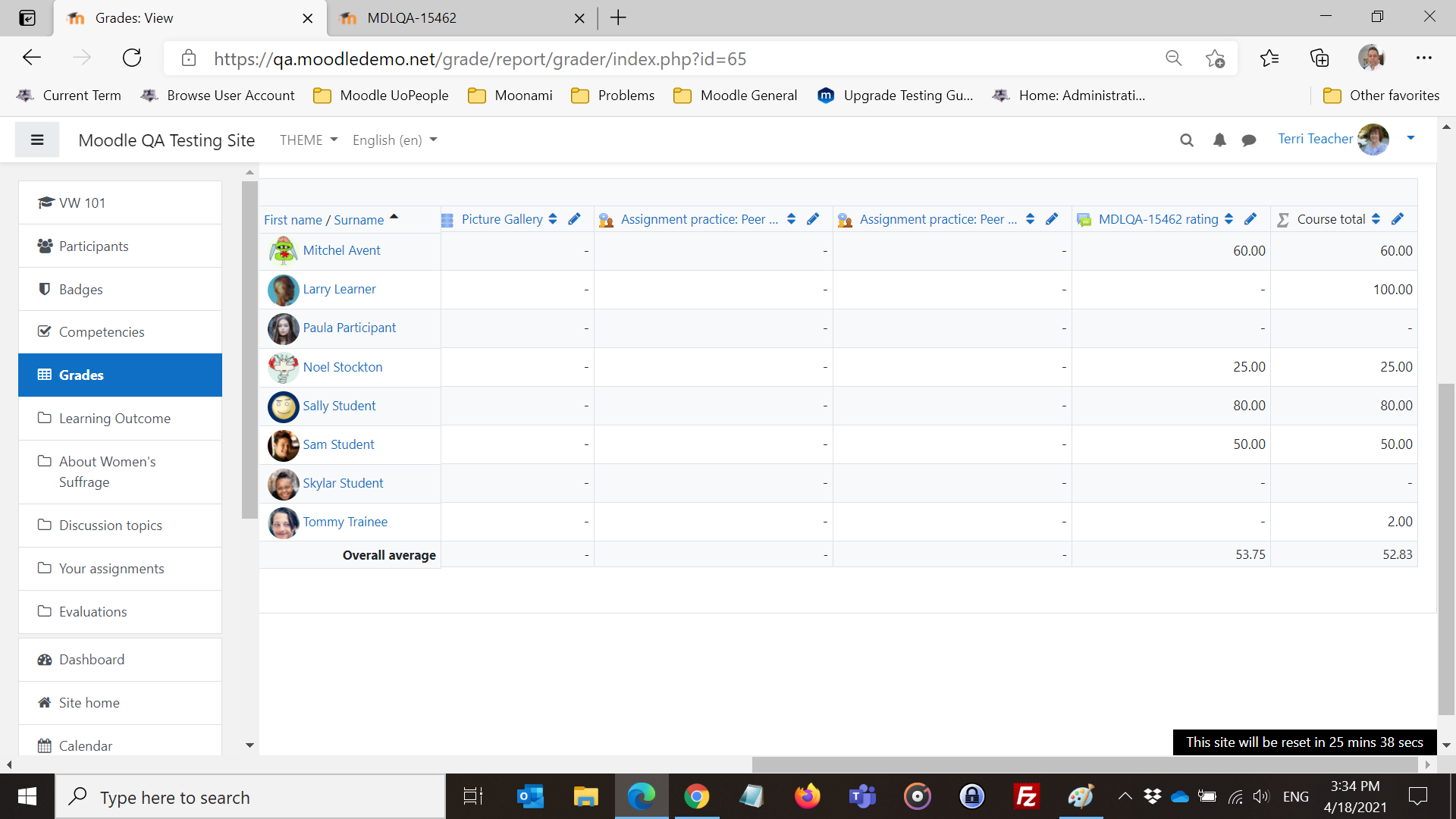This screenshot has width=1456, height=819.
Task: Sort first Assignment practice column arrows
Action: 791,219
